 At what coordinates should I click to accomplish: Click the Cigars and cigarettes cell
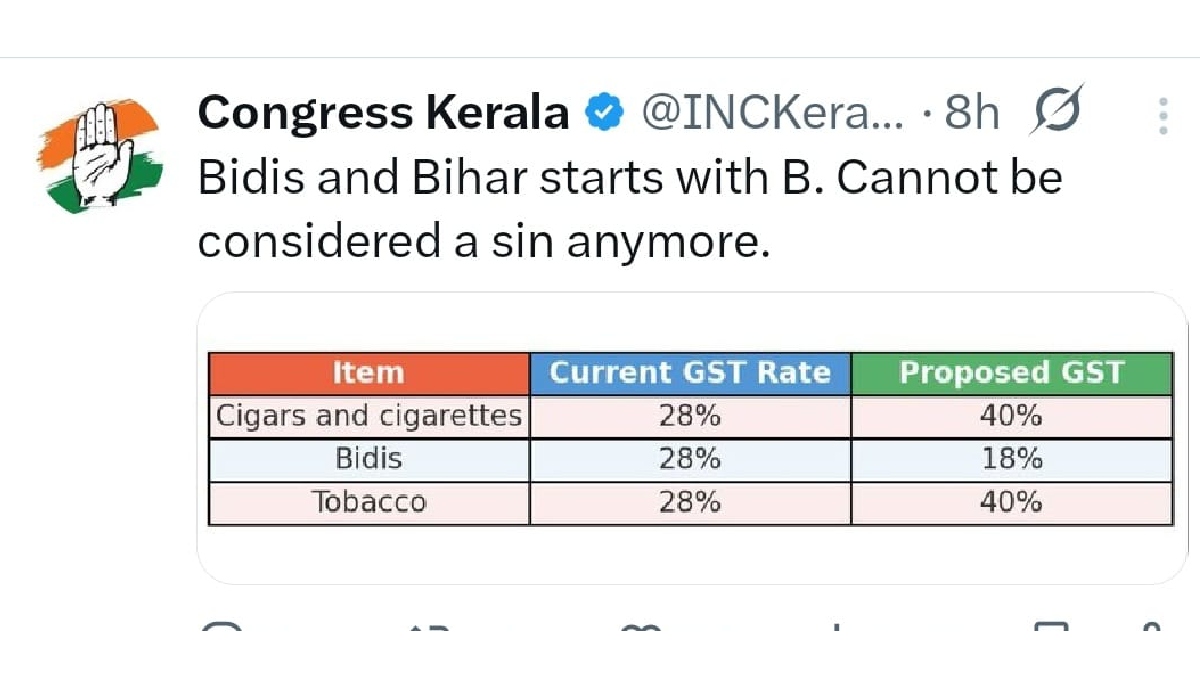(368, 416)
